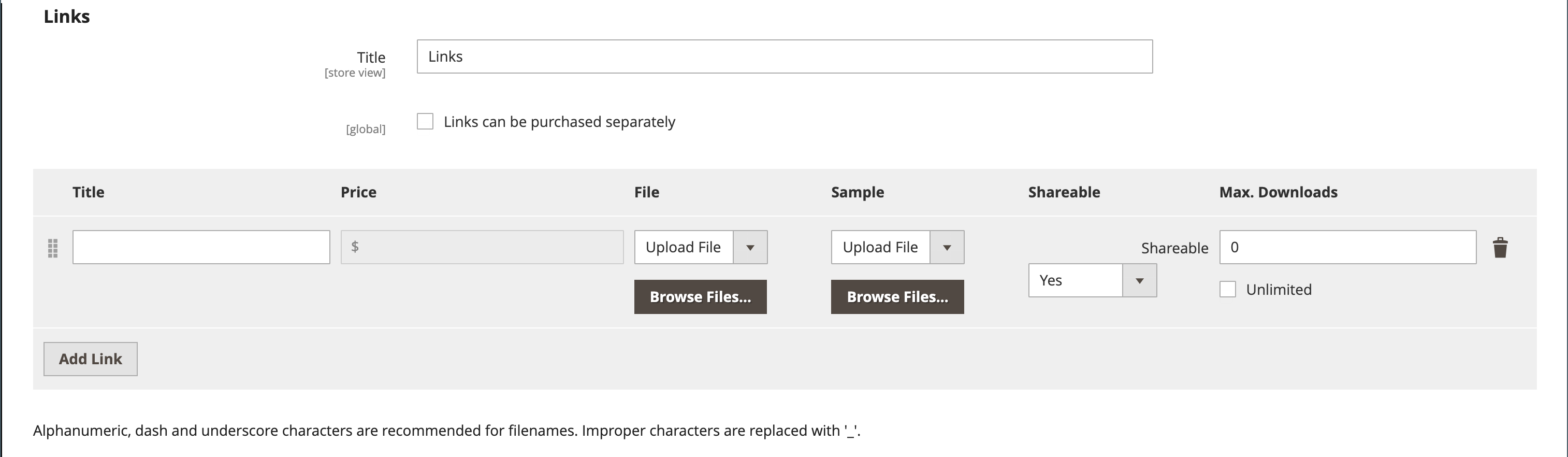Click the Shareable select arrow icon

[x=1139, y=280]
